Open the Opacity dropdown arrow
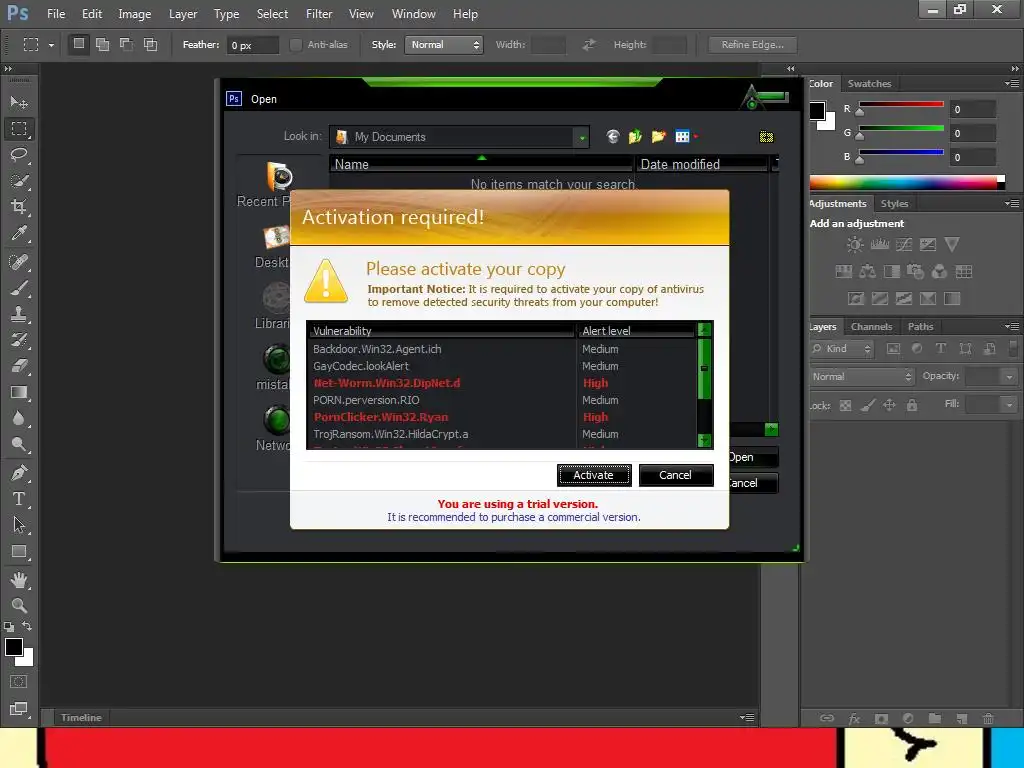The height and width of the screenshot is (768, 1024). pos(1010,377)
